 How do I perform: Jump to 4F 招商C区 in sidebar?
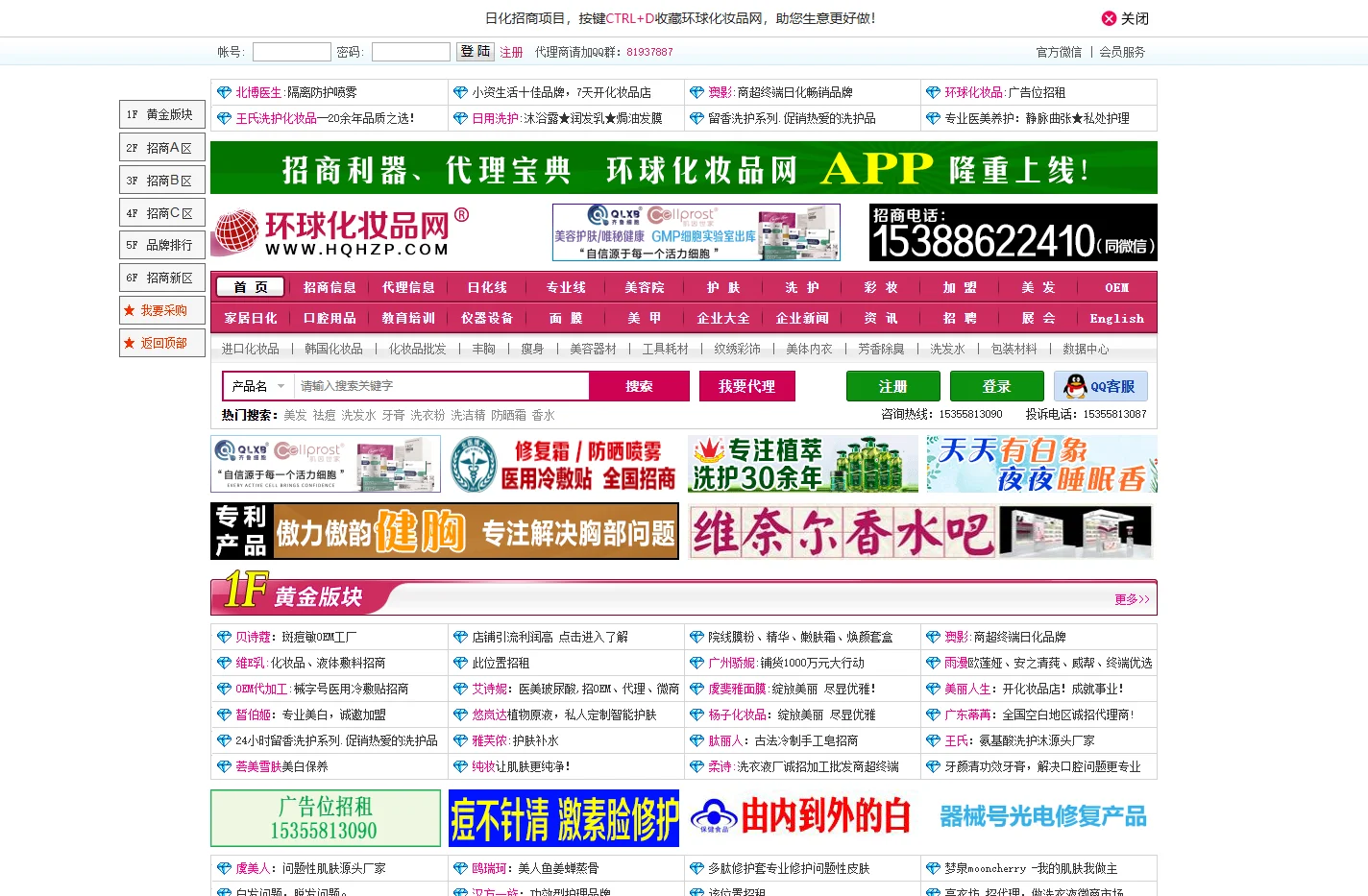tap(162, 213)
